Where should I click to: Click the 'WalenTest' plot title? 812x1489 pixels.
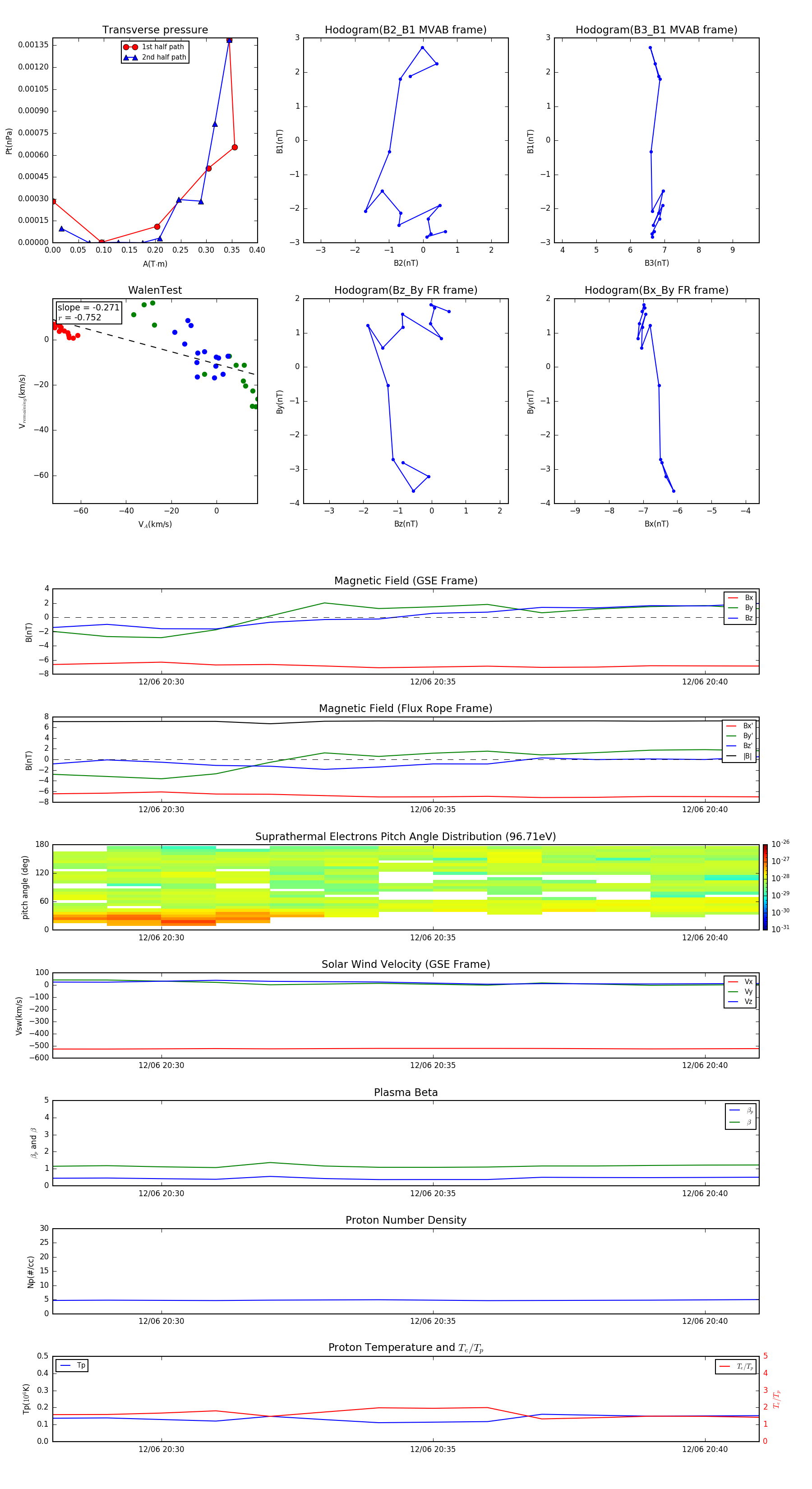point(155,290)
